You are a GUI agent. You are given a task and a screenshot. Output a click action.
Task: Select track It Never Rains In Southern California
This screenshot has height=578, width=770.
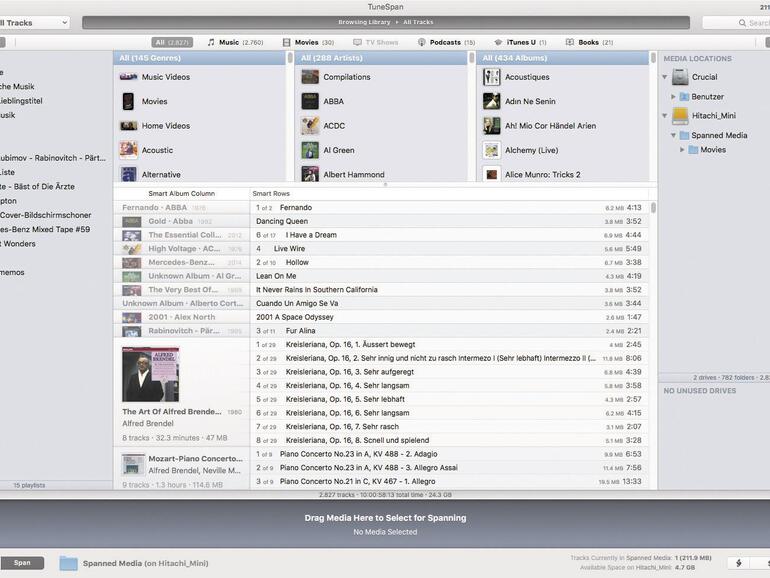(x=448, y=290)
